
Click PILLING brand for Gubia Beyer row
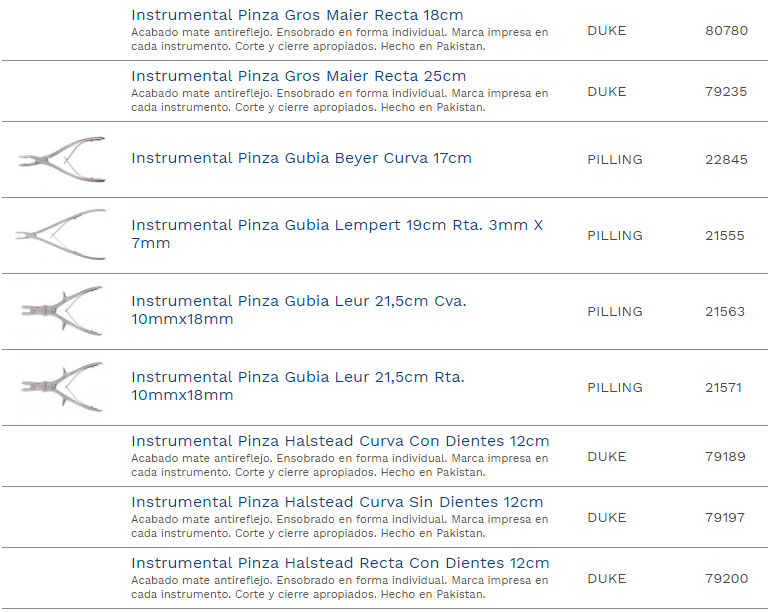point(614,160)
